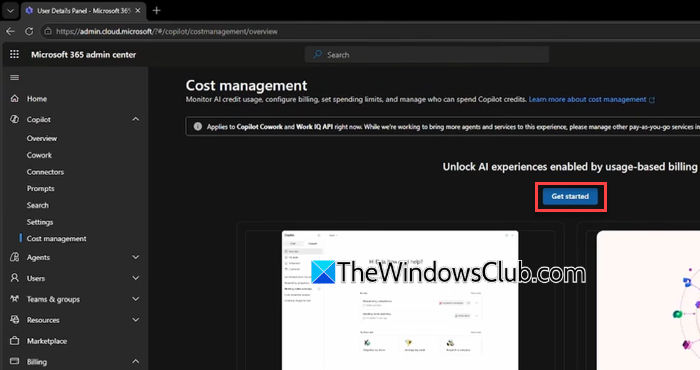The height and width of the screenshot is (370, 700).
Task: Click the browser address bar URL
Action: click(x=167, y=32)
